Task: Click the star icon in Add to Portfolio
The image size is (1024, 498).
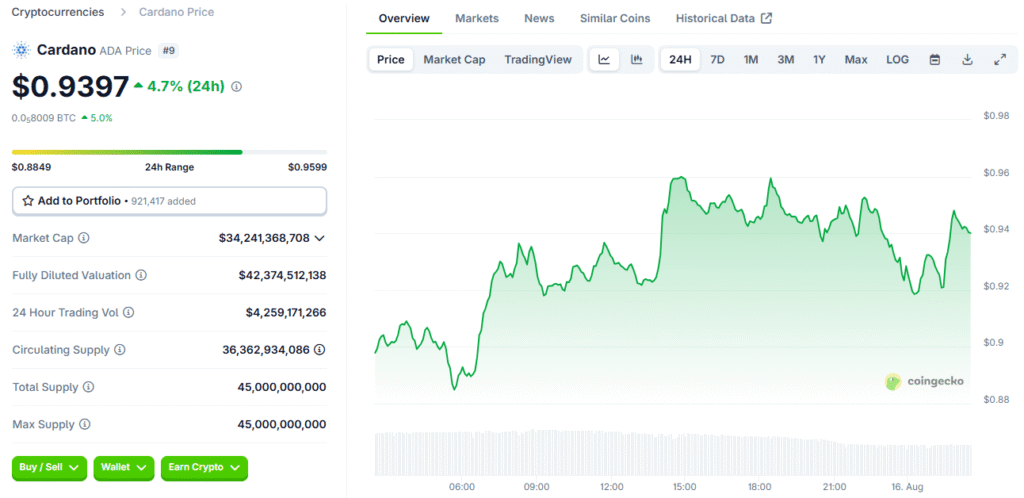Action: (x=28, y=201)
